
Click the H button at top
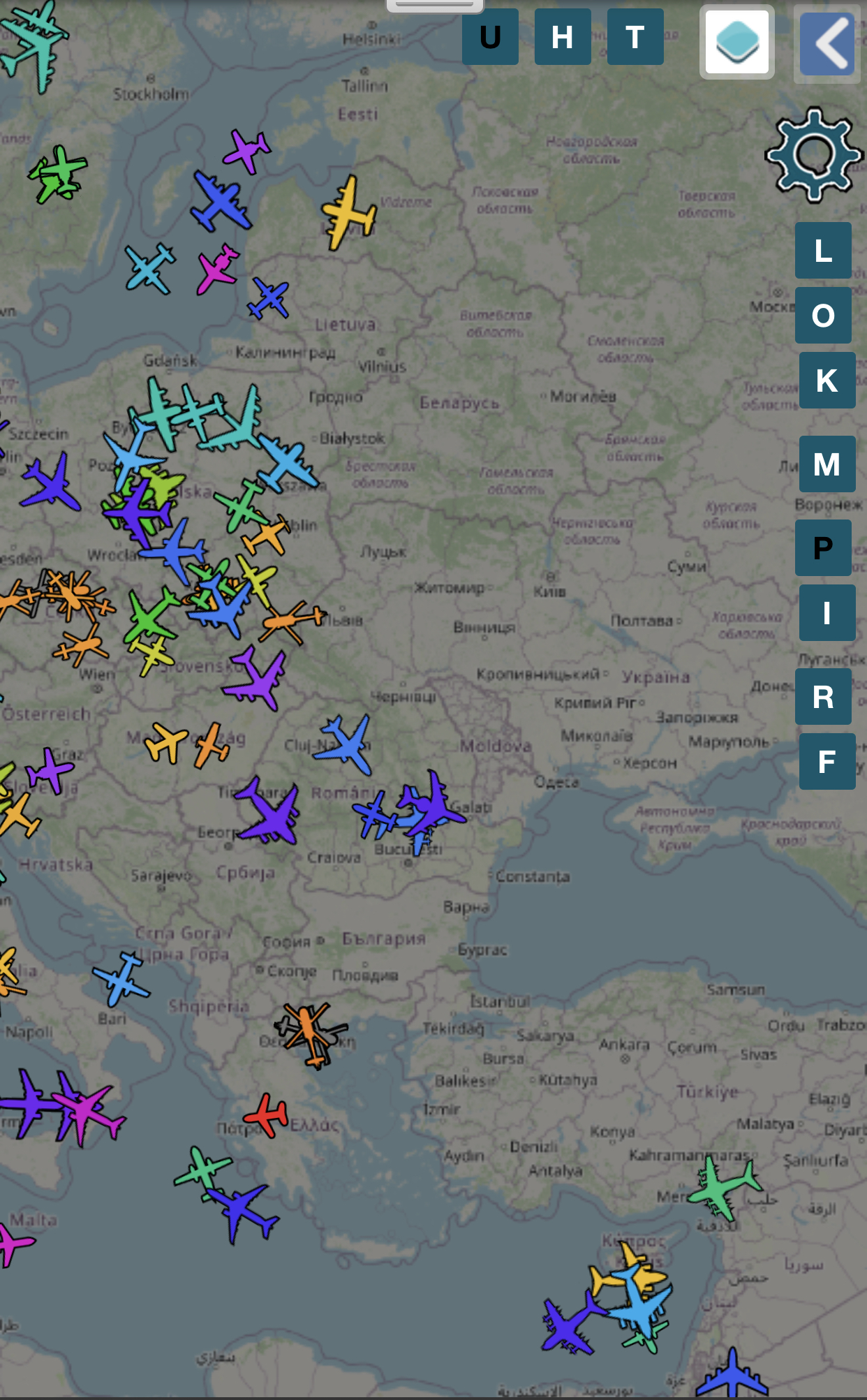[563, 37]
